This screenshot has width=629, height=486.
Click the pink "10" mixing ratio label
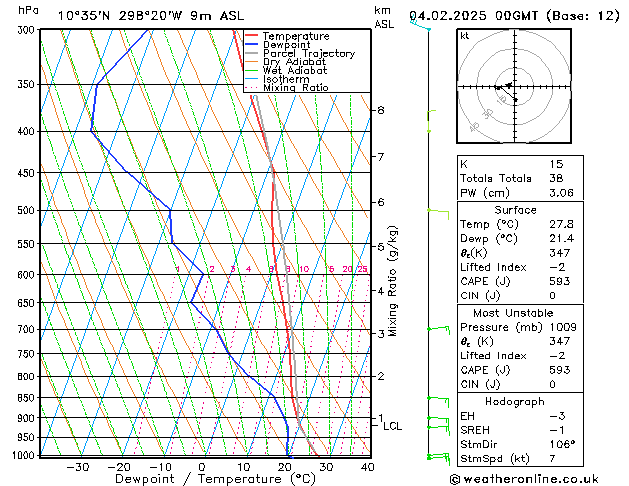(x=304, y=269)
